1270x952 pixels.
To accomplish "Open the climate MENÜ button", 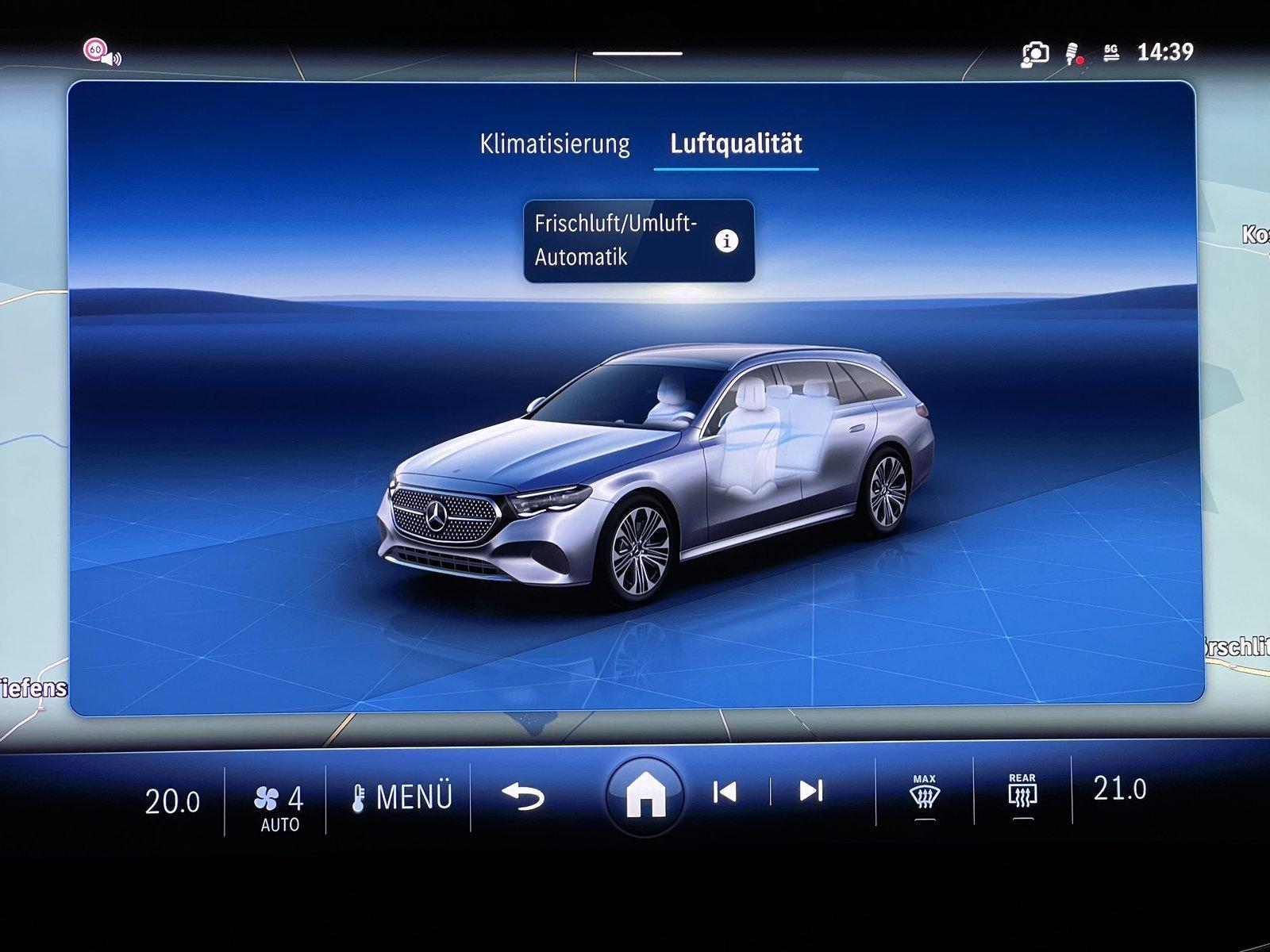I will point(401,797).
